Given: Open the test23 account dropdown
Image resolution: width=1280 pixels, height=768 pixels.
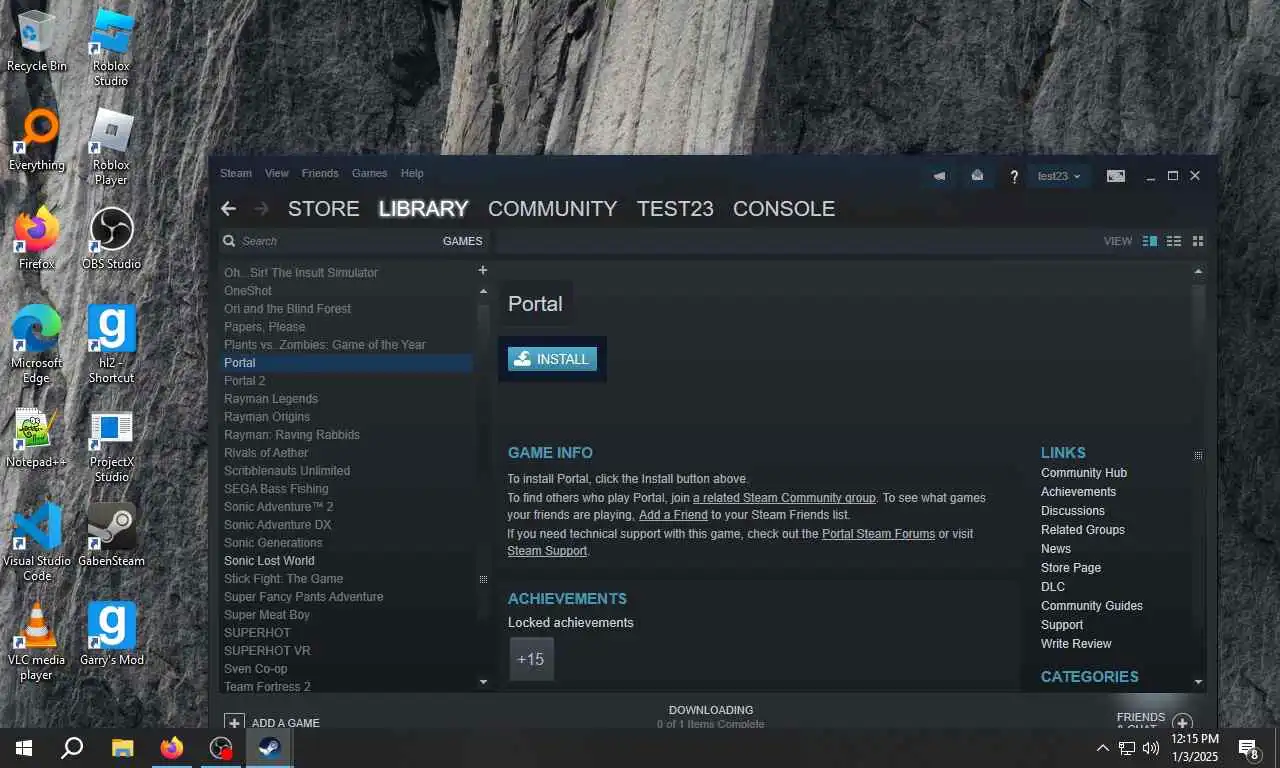Looking at the screenshot, I should coord(1059,176).
